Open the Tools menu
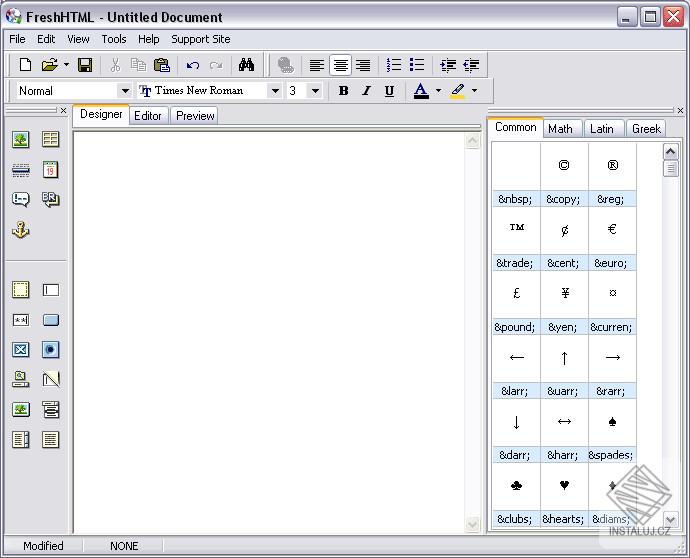This screenshot has height=558, width=690. tap(114, 39)
